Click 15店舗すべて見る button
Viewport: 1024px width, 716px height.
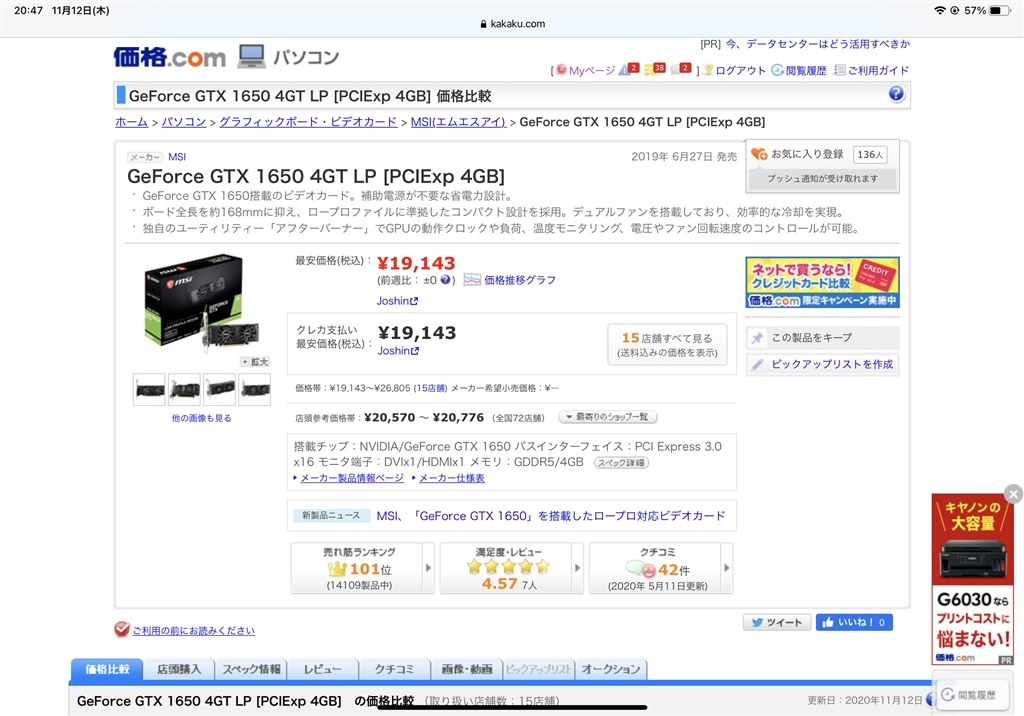click(x=666, y=342)
